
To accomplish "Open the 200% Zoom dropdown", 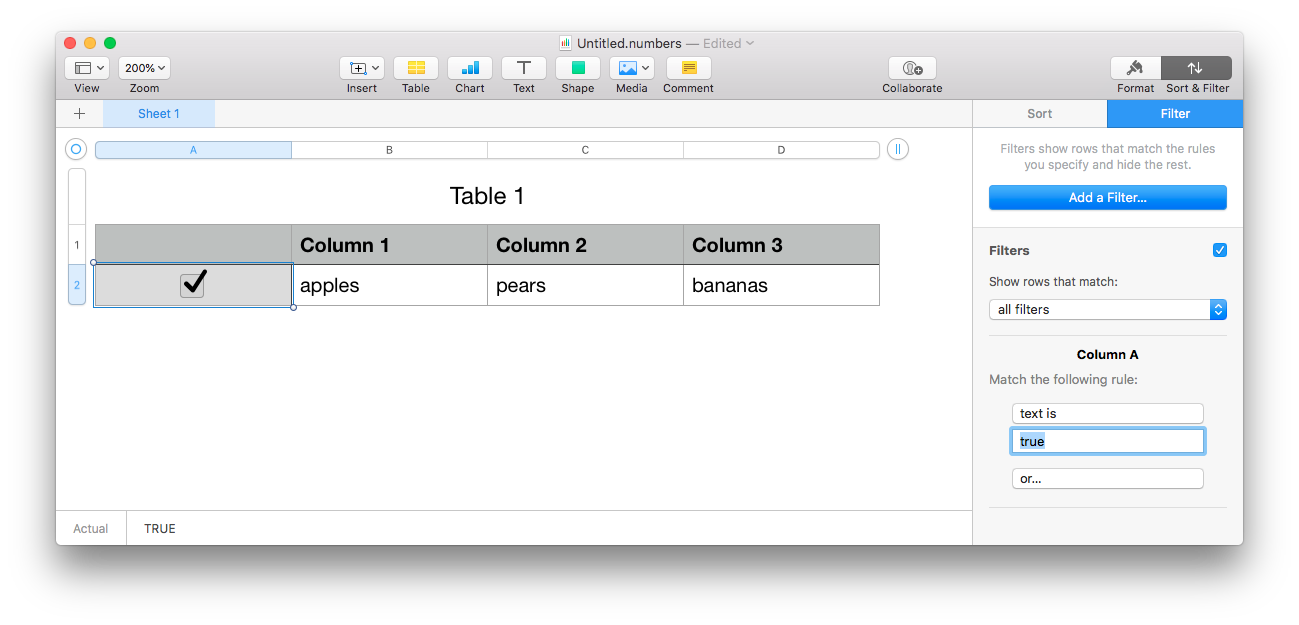I will tap(144, 68).
